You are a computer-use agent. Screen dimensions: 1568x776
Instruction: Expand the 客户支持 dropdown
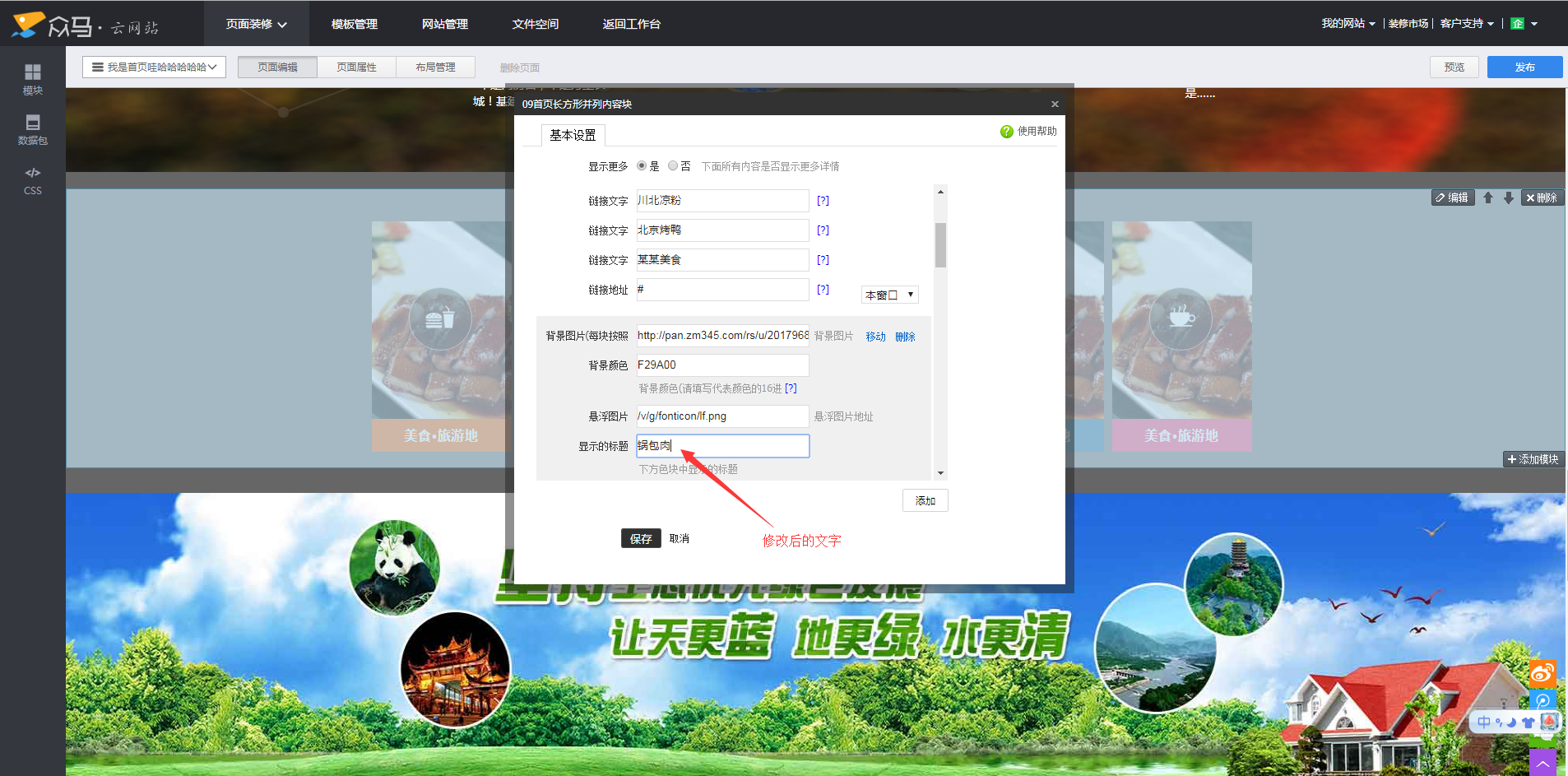[1467, 24]
